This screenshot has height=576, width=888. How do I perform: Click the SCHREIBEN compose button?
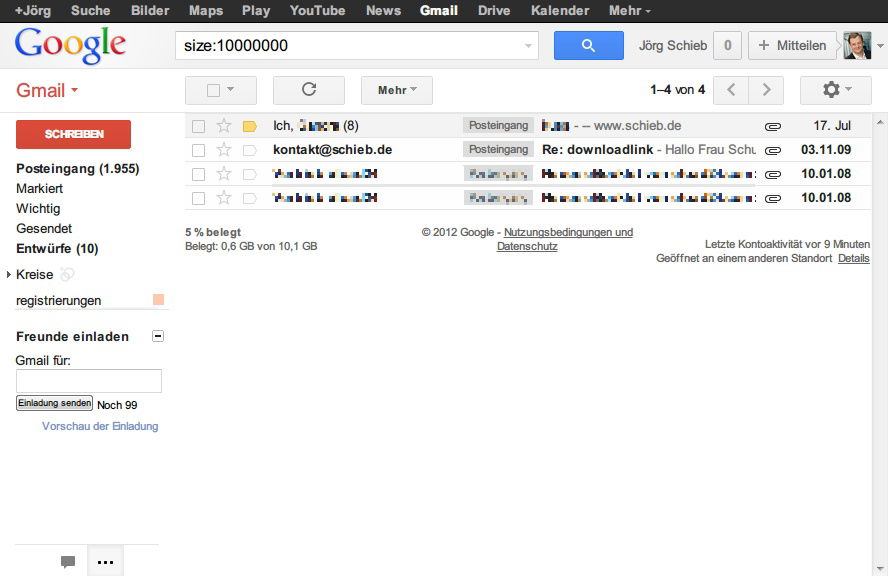tap(74, 134)
